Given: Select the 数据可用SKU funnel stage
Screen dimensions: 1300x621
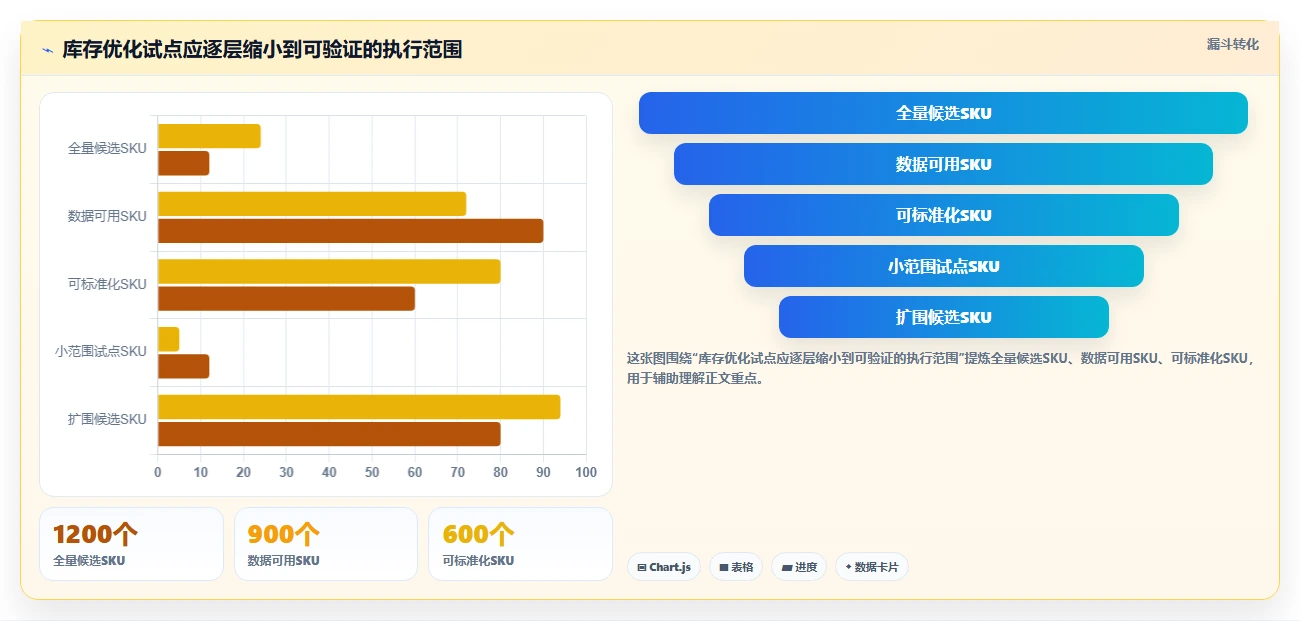Looking at the screenshot, I should tap(943, 164).
